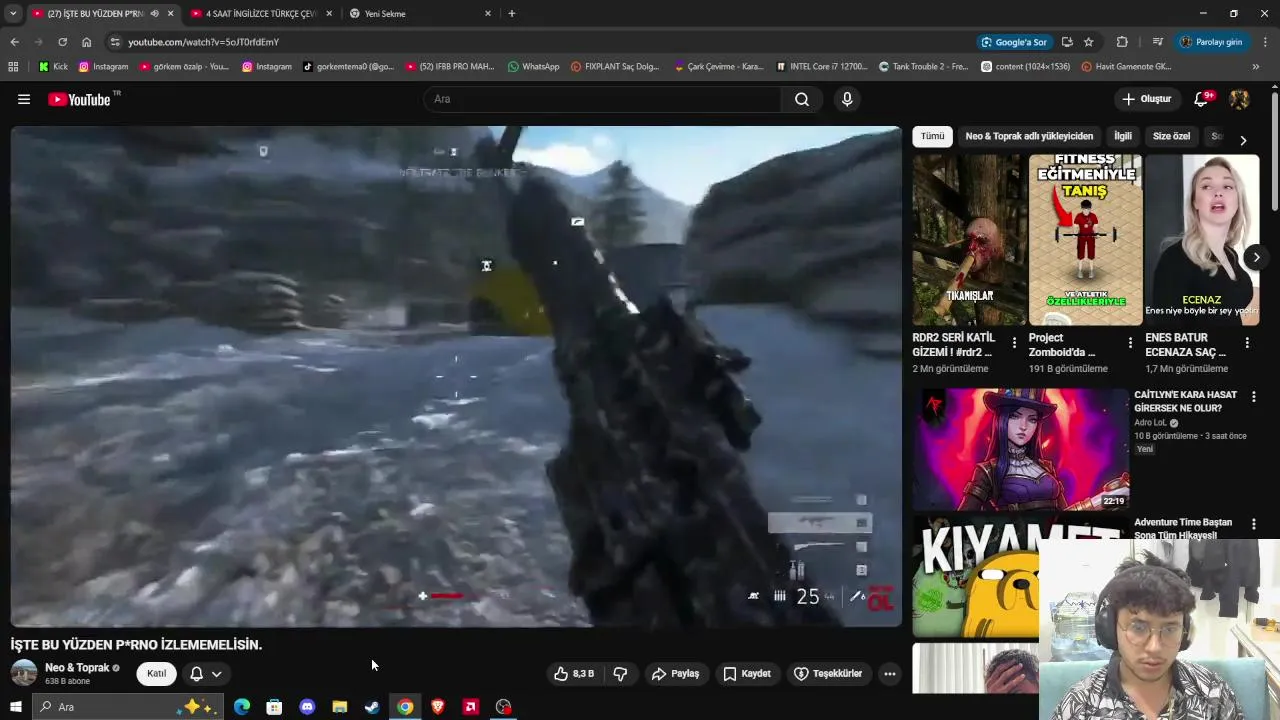The image size is (1280, 720).
Task: Open the browser home page button
Action: [x=86, y=42]
